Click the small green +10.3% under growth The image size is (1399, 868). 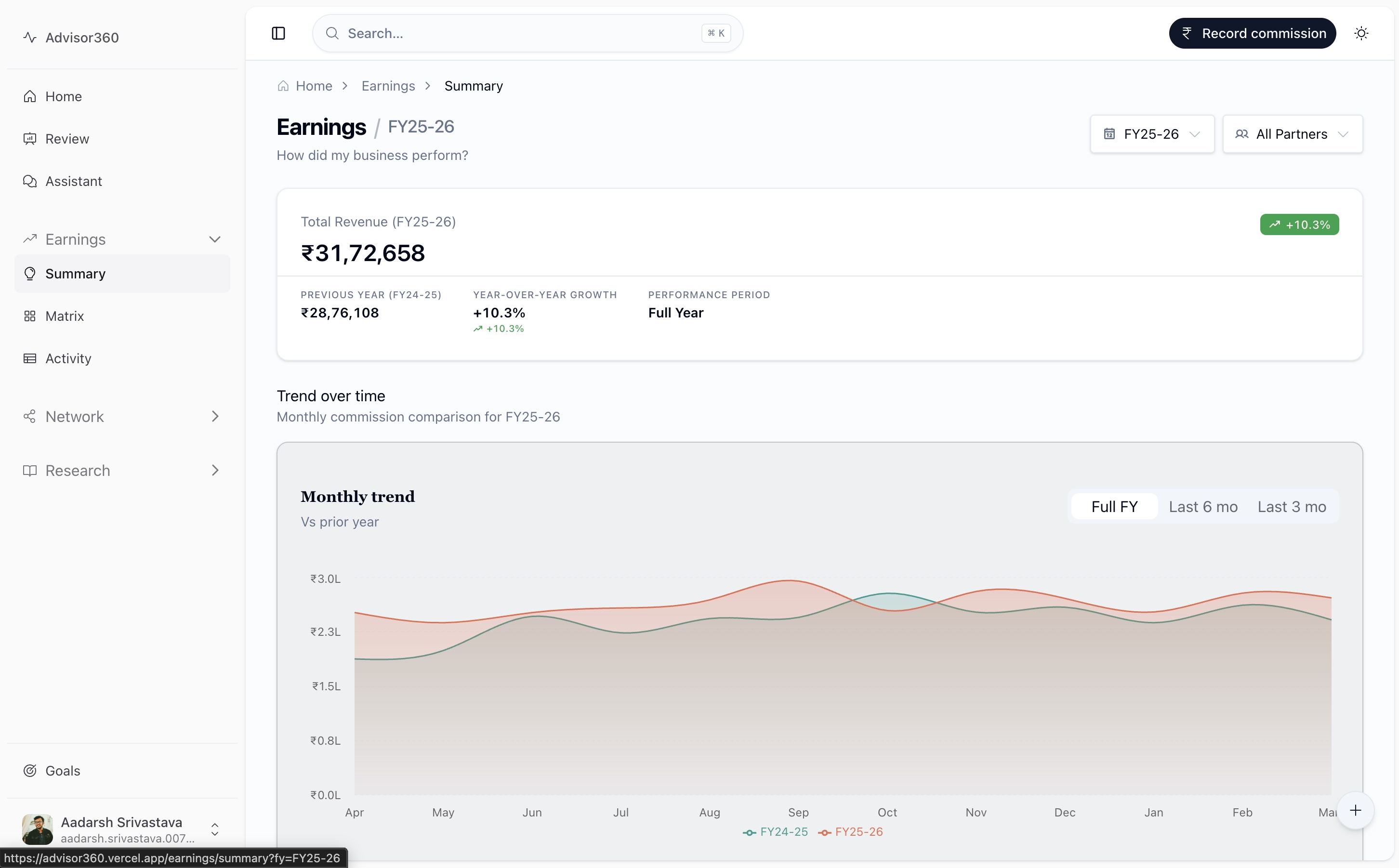498,329
